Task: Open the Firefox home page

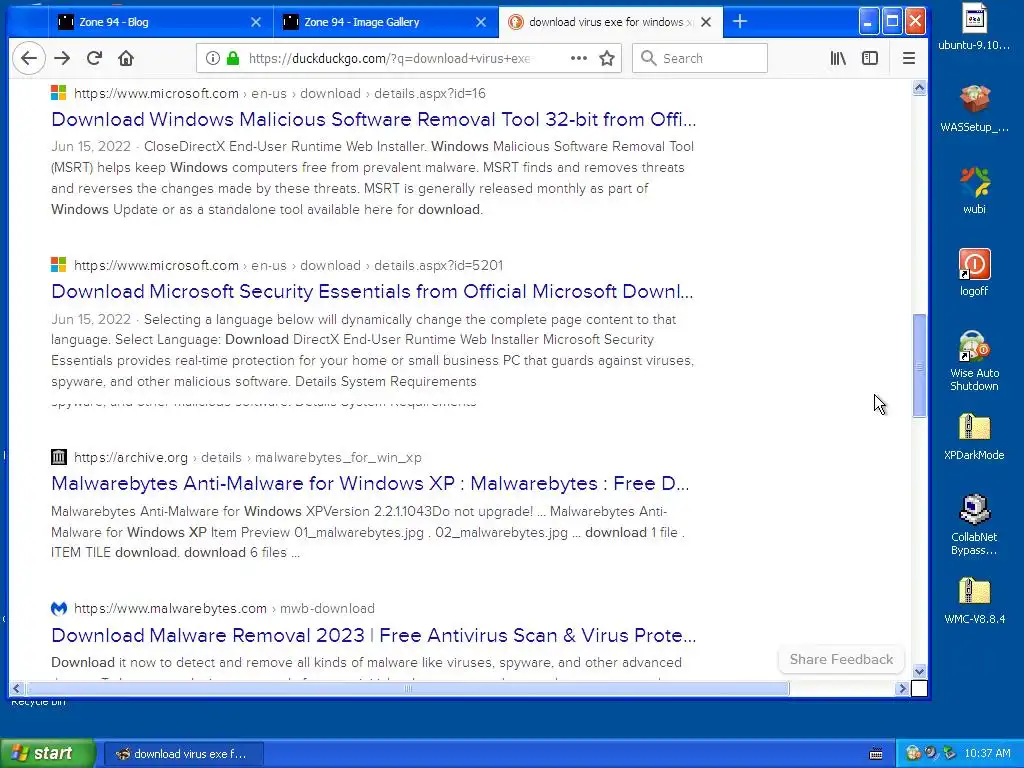Action: [126, 58]
